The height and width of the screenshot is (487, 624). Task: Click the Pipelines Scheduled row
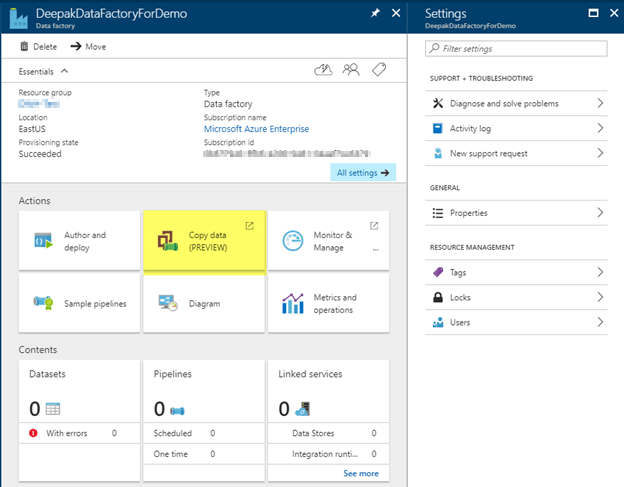pyautogui.click(x=204, y=433)
